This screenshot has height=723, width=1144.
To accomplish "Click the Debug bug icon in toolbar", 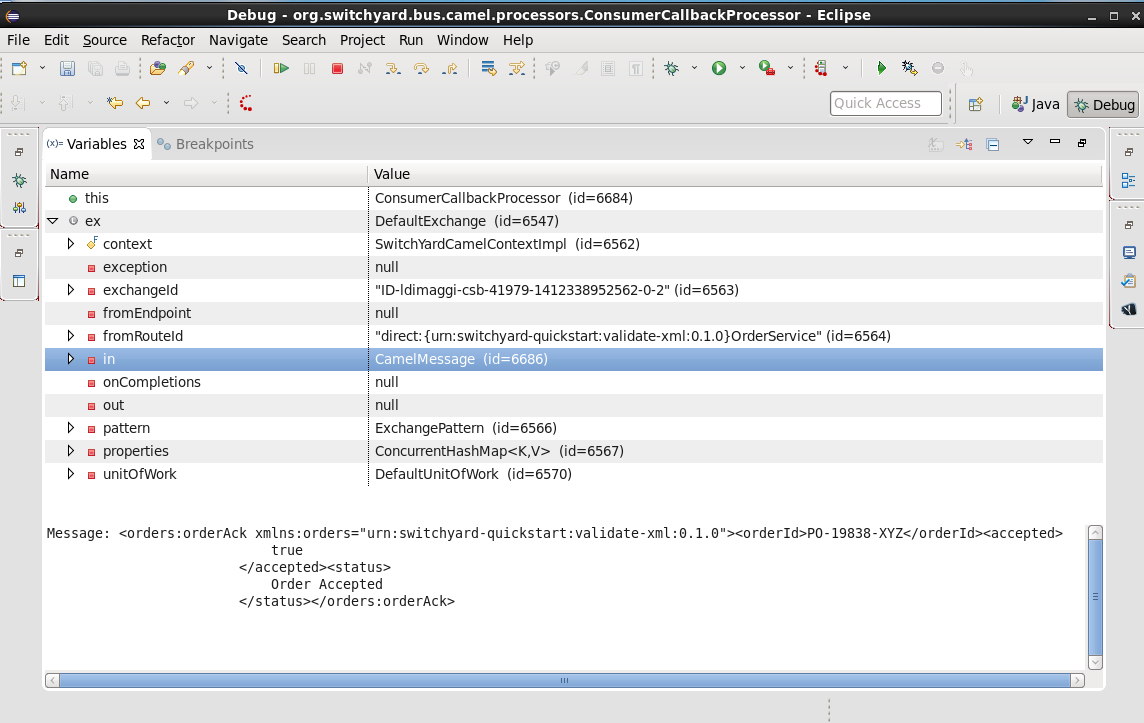I will (671, 69).
